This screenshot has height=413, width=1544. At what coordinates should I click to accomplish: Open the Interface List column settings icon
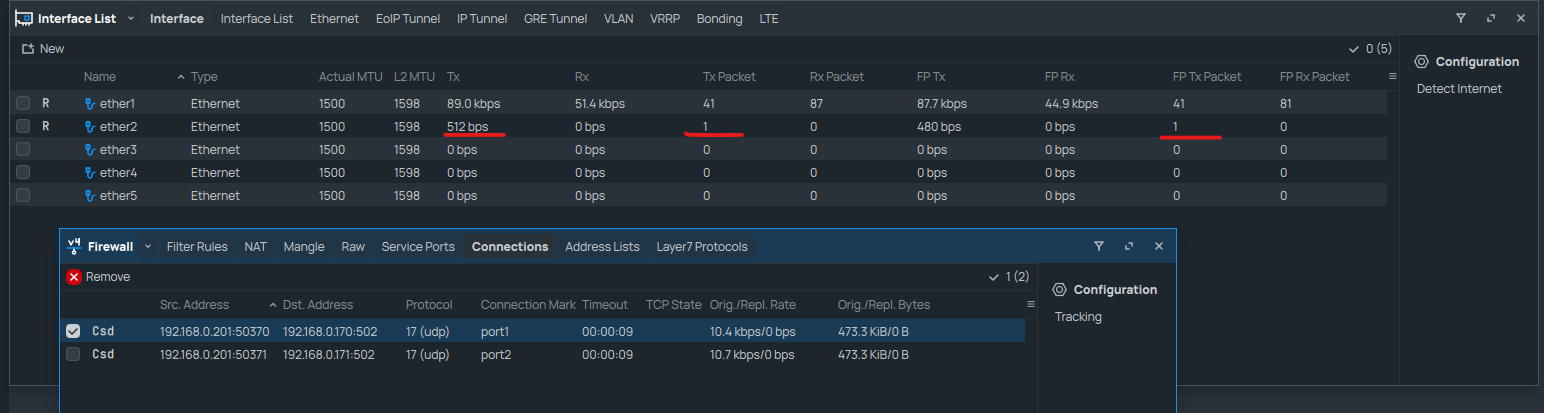[x=1393, y=76]
